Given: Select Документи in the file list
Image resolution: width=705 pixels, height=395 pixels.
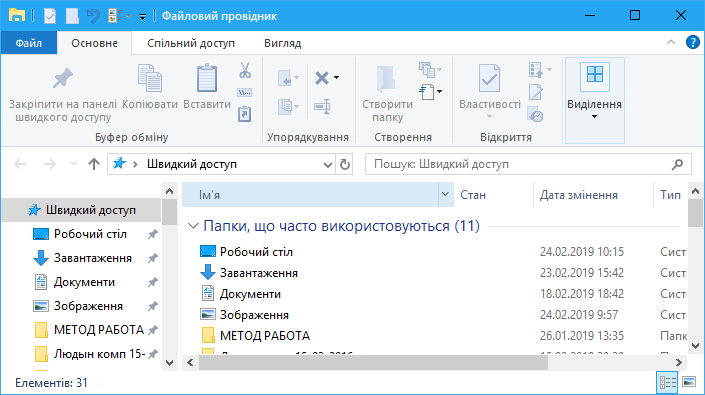Looking at the screenshot, I should coord(250,294).
